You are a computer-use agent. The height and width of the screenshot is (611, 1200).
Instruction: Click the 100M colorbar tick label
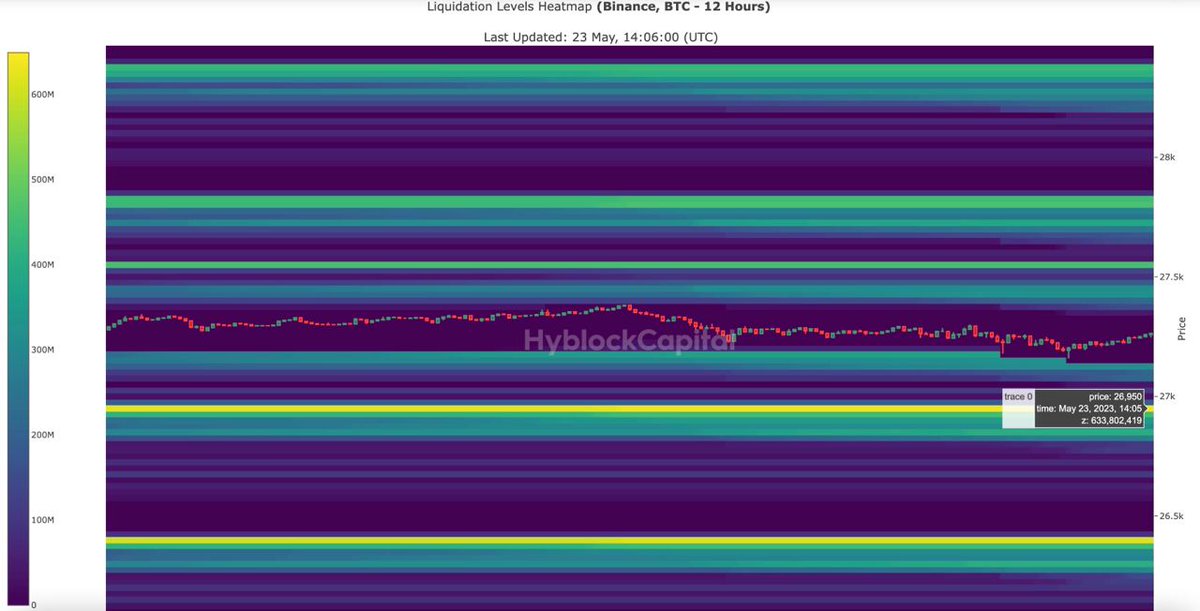42,520
